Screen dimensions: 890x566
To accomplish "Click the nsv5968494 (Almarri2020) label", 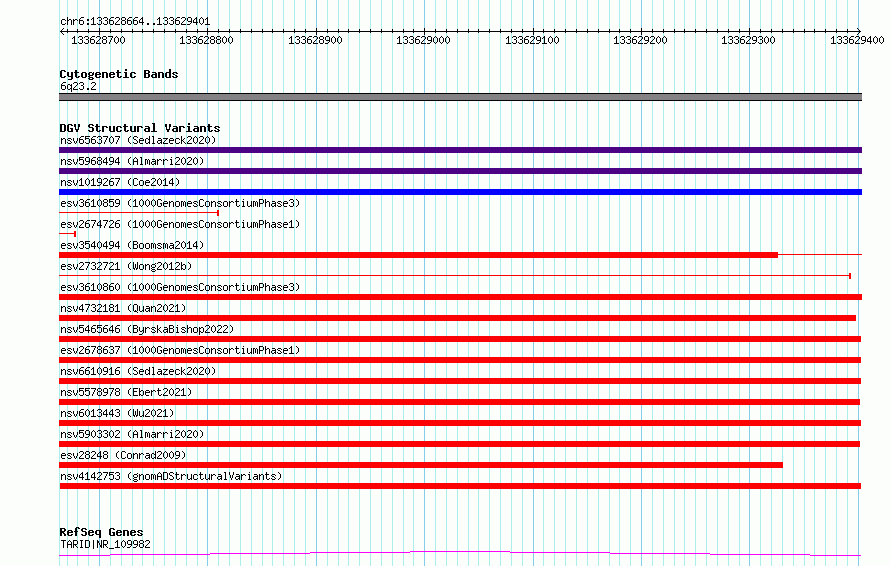I will point(132,161).
